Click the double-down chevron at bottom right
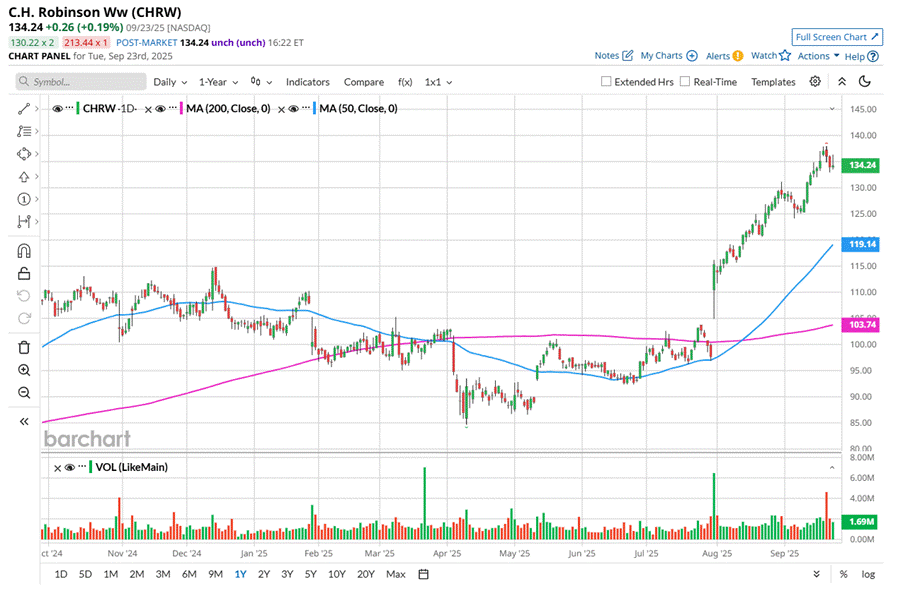903x591 pixels. 816,574
